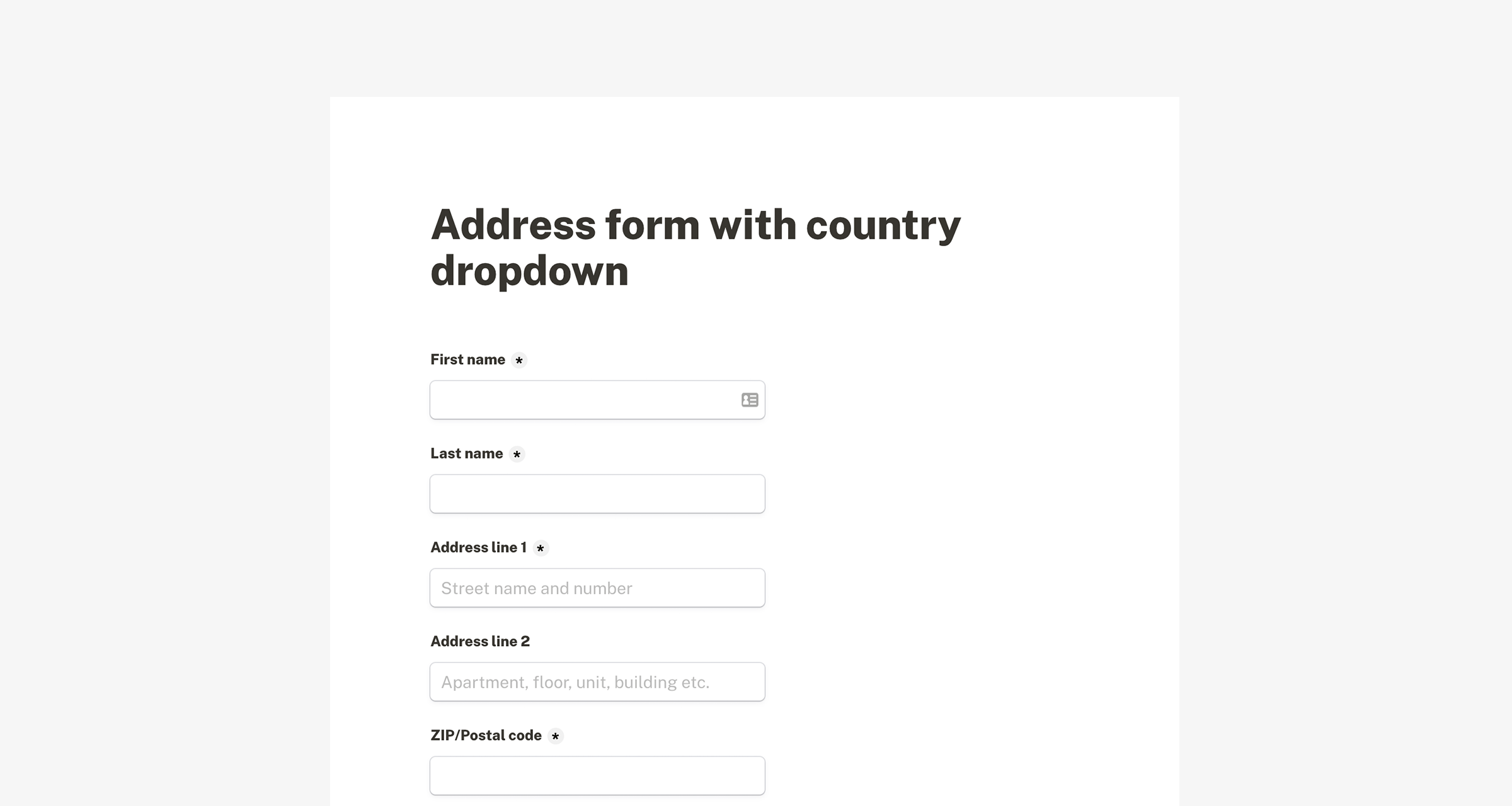This screenshot has height=806, width=1512.
Task: Click the ZIP/Postal code label
Action: (x=485, y=735)
